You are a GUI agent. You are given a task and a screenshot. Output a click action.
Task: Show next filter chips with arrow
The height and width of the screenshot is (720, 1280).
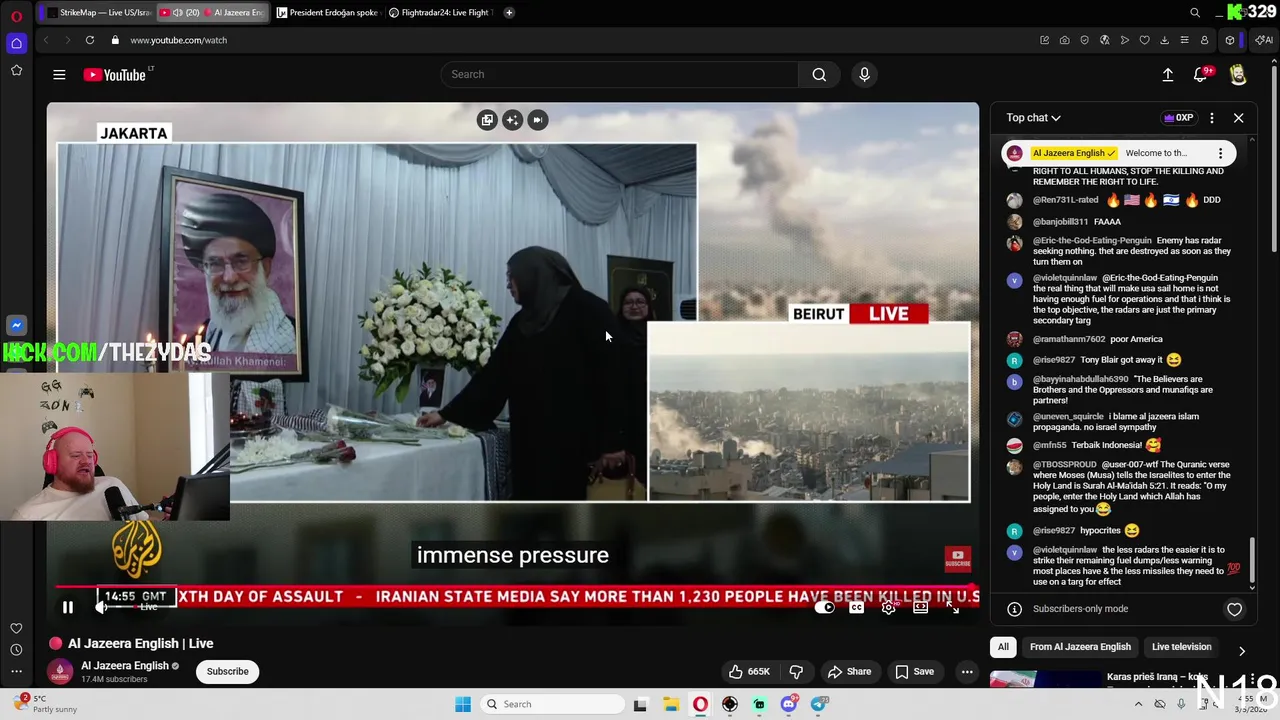click(1242, 650)
